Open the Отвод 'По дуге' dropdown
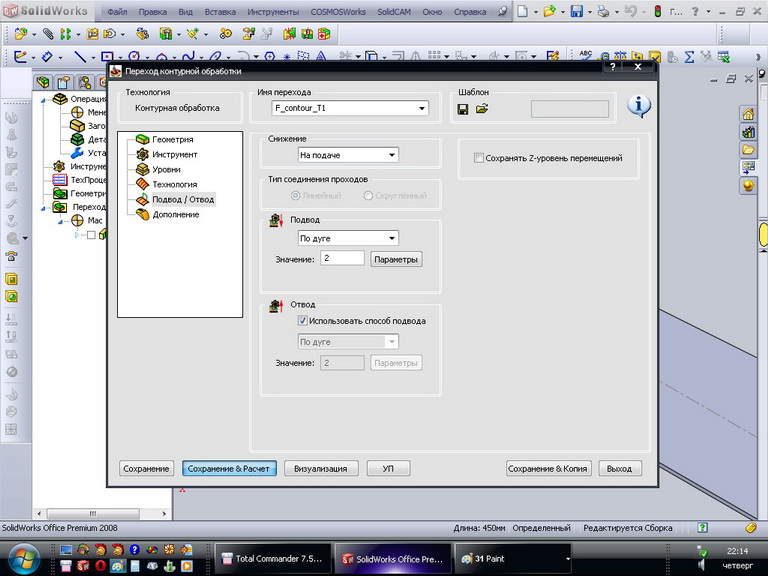The image size is (768, 576). 392,342
